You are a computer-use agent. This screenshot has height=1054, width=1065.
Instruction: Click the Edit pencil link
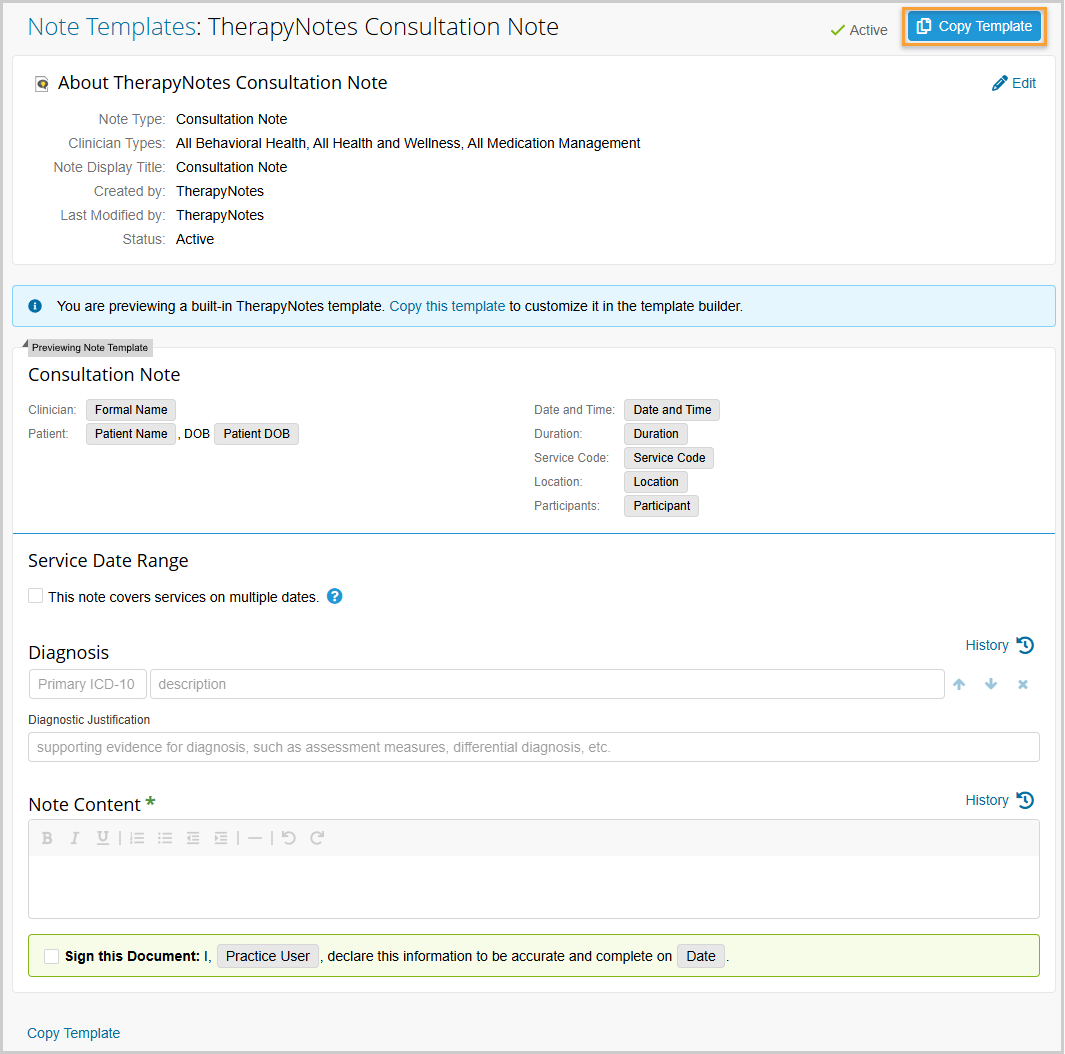click(x=1013, y=83)
